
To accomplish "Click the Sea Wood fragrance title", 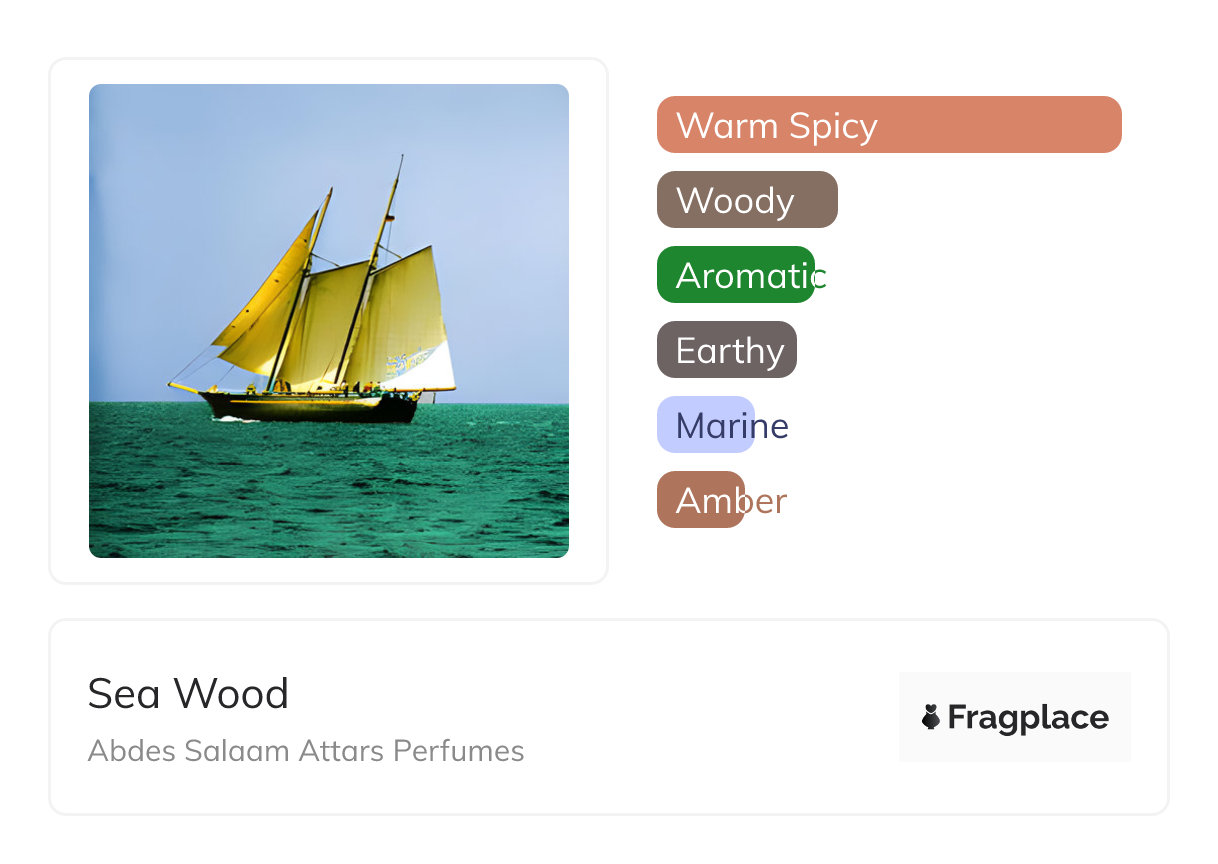I will [x=188, y=694].
